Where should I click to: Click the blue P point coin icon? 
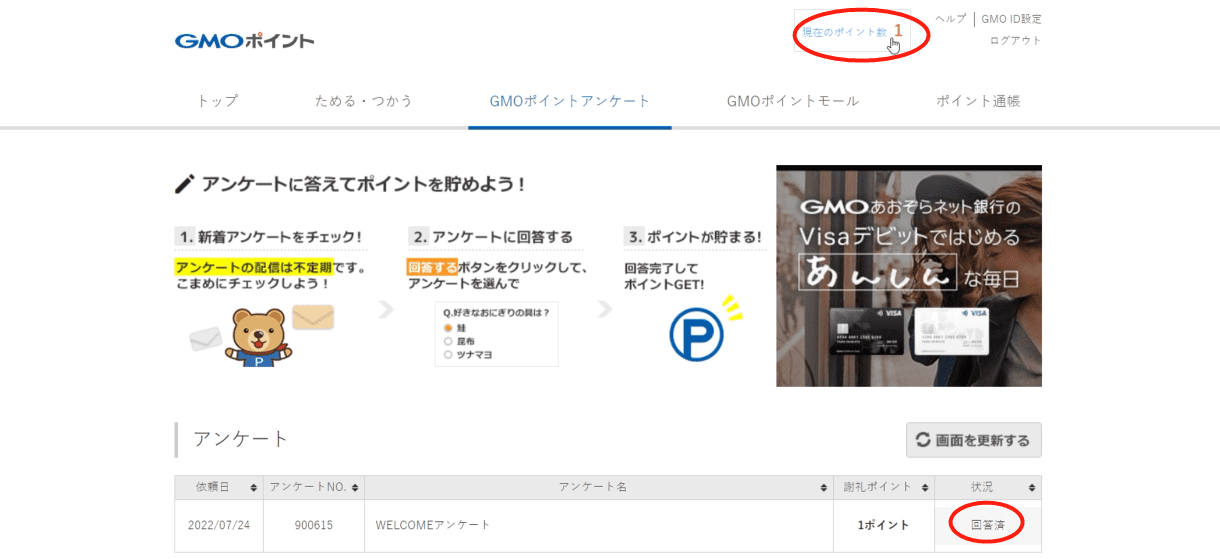[x=696, y=337]
